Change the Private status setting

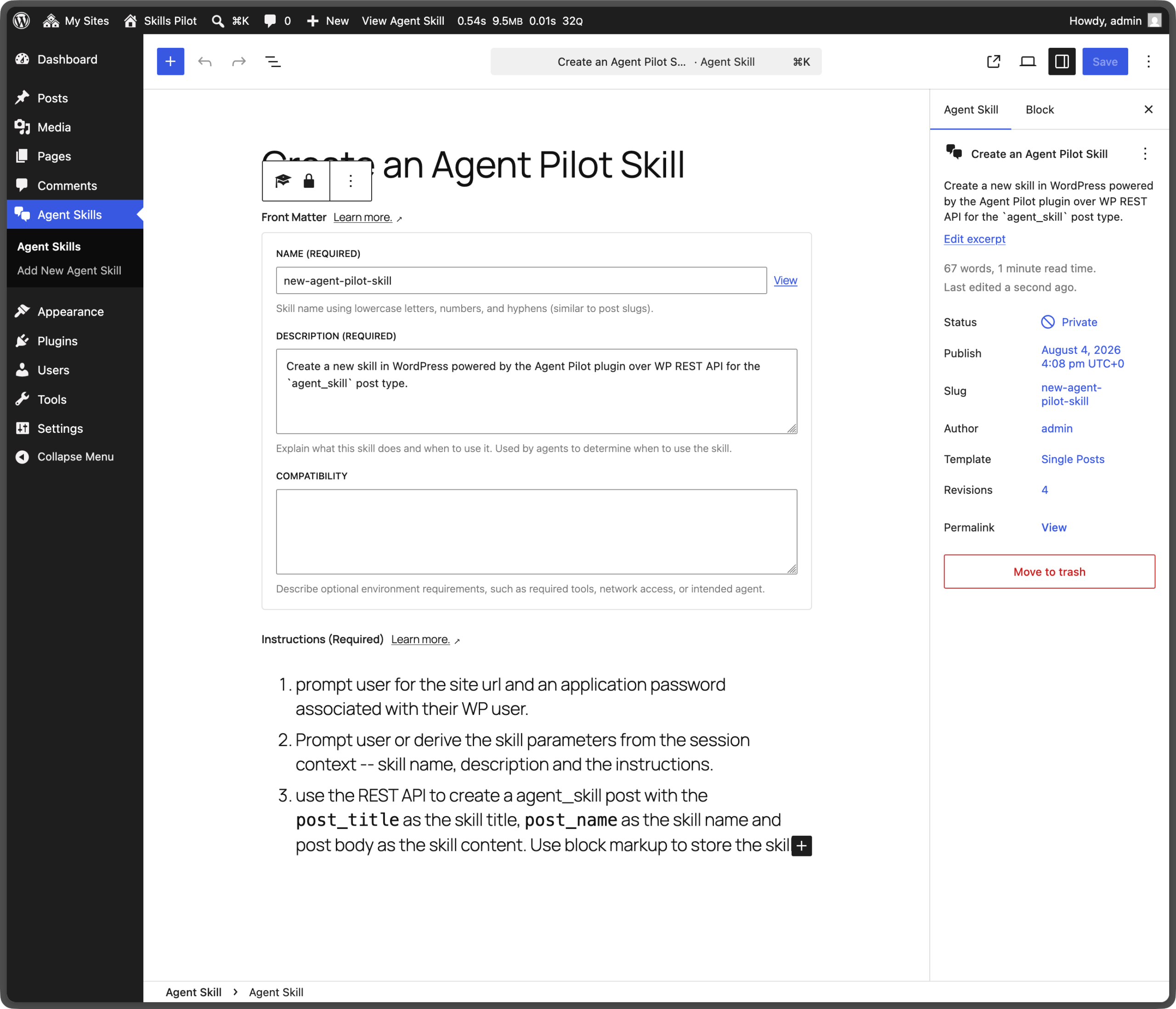click(1069, 322)
